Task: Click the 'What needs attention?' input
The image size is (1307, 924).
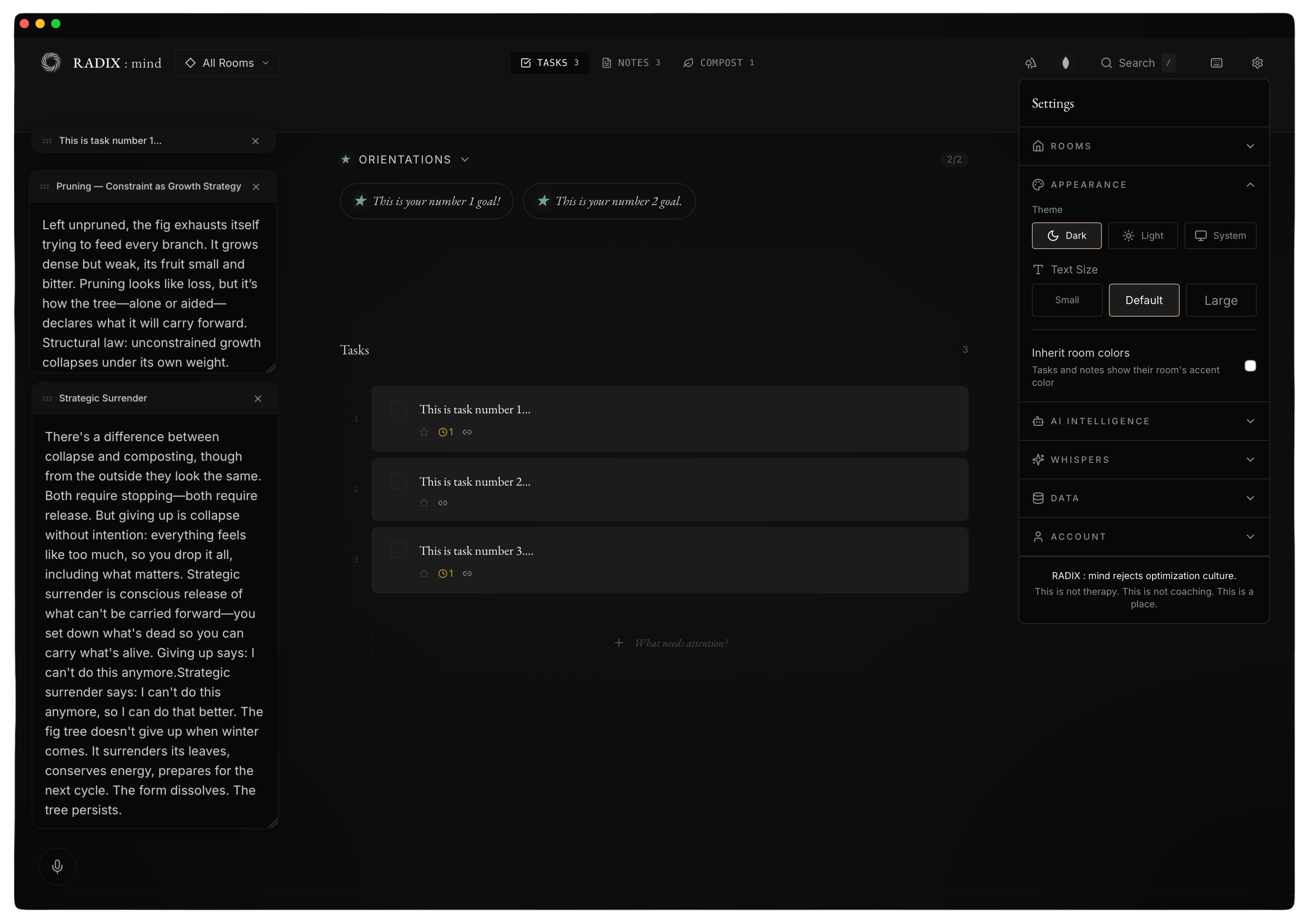Action: pyautogui.click(x=681, y=643)
